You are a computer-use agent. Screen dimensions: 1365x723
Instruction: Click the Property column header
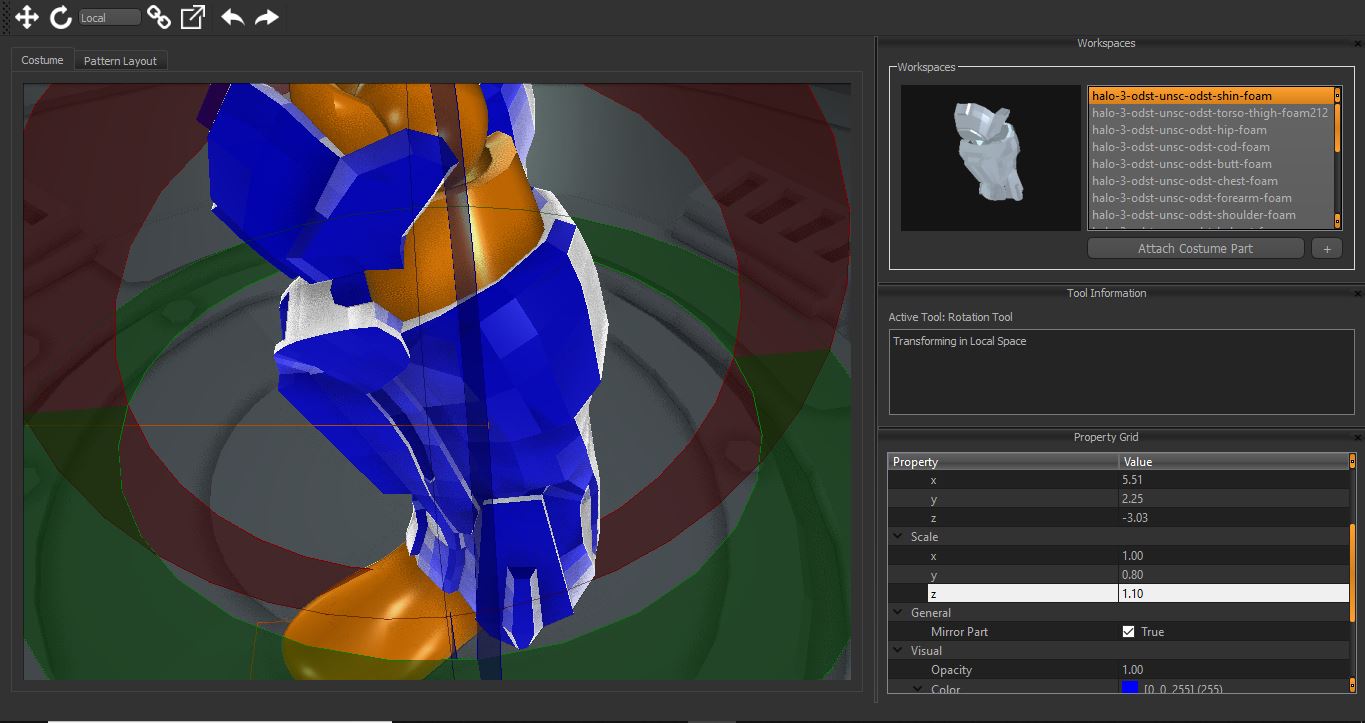click(x=1003, y=462)
